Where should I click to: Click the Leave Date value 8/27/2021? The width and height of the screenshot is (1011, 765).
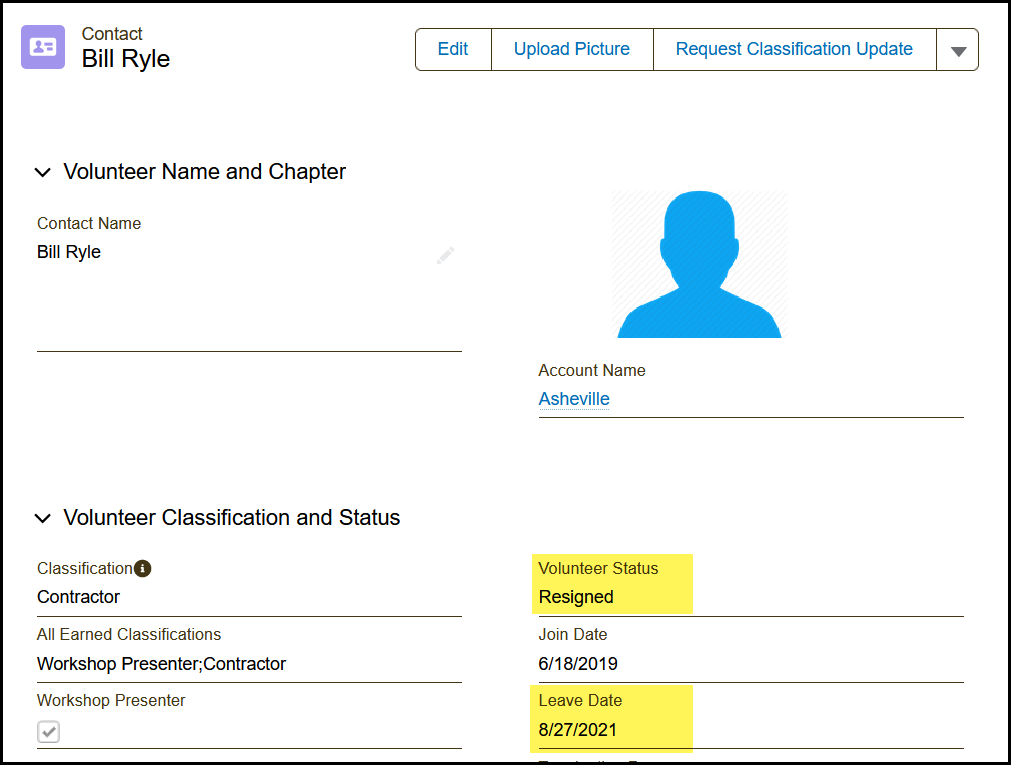578,730
